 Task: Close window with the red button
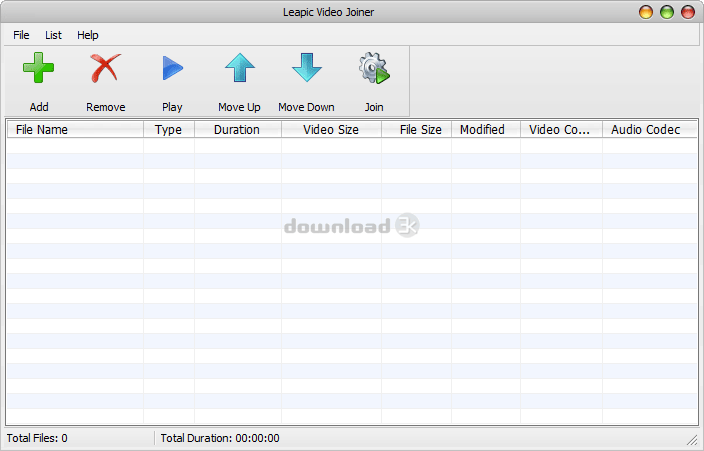[x=688, y=12]
